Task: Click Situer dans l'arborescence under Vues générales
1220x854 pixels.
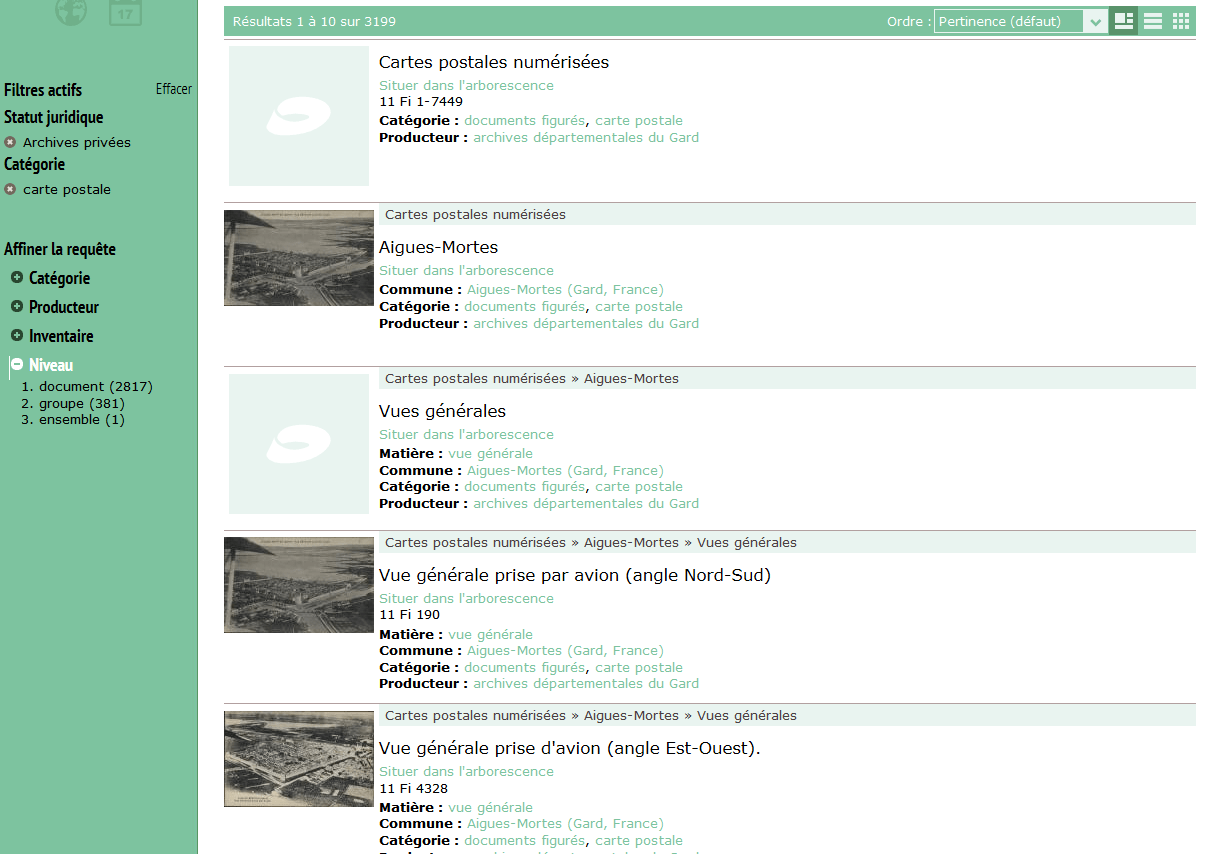Action: point(466,435)
